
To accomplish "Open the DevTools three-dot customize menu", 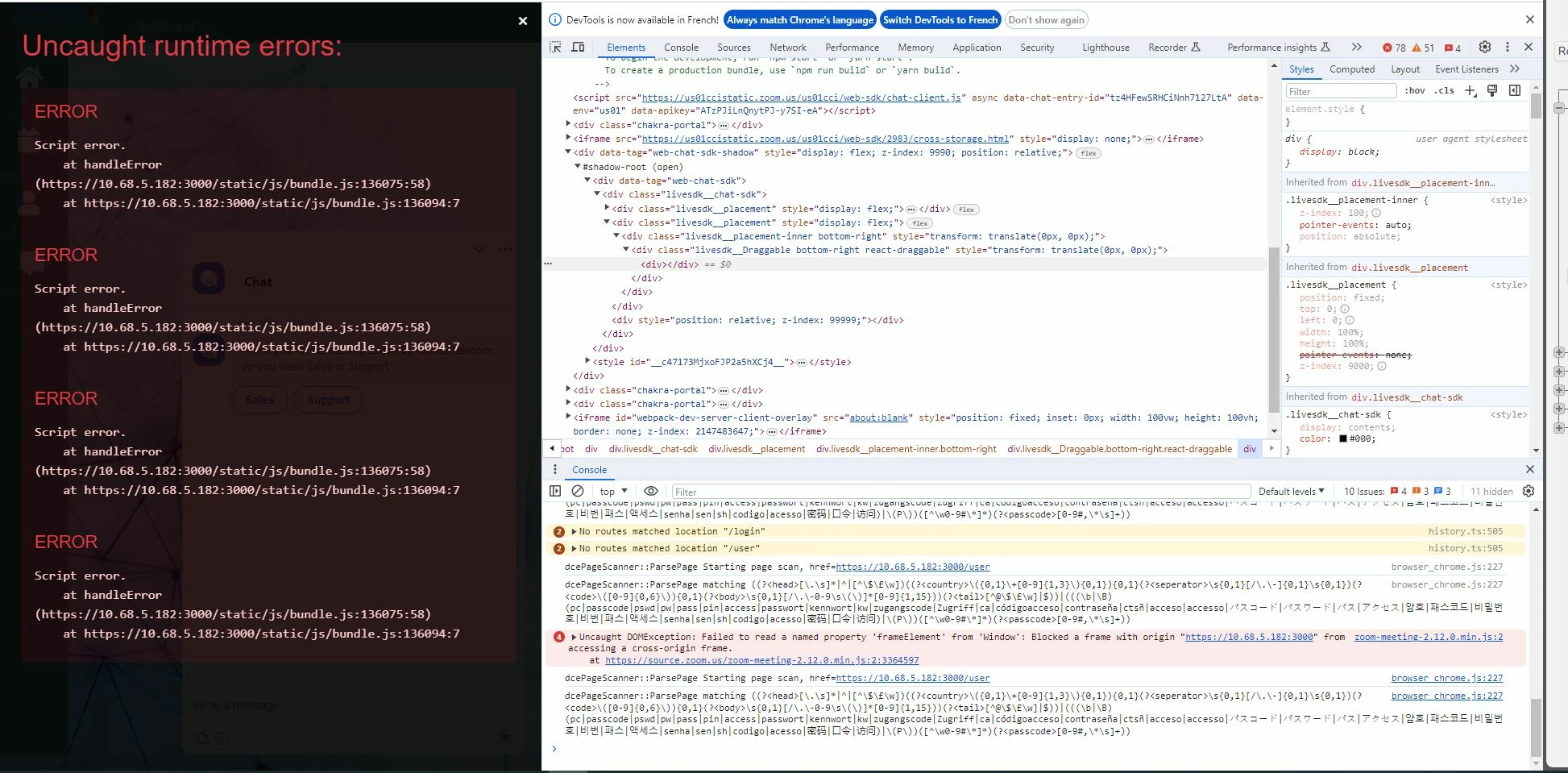I will click(1508, 47).
